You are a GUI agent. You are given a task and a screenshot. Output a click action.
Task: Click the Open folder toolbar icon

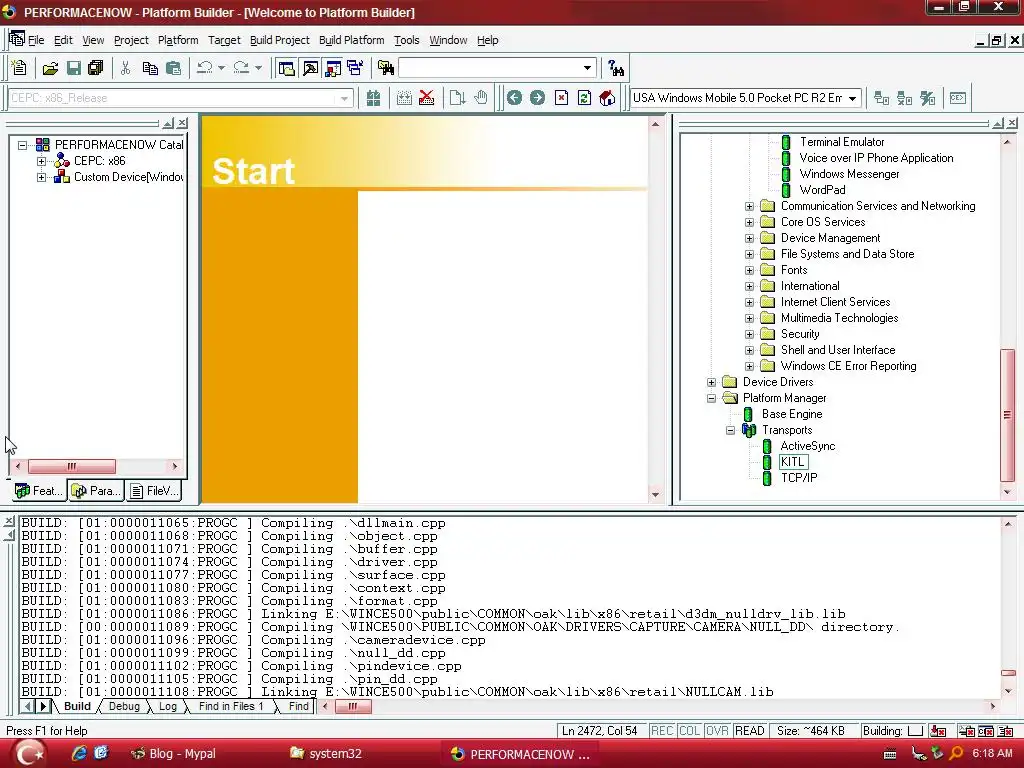coord(50,68)
